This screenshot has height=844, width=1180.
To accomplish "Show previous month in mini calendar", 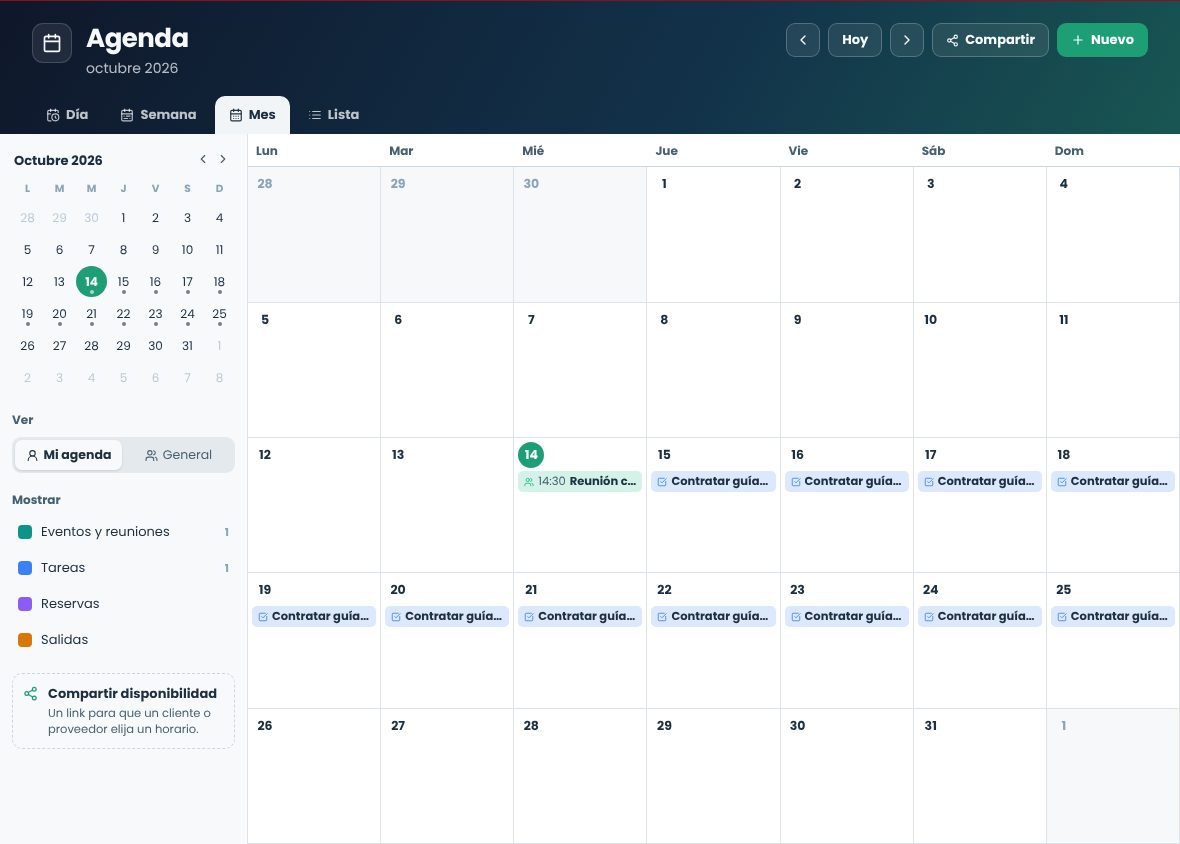I will [x=203, y=159].
